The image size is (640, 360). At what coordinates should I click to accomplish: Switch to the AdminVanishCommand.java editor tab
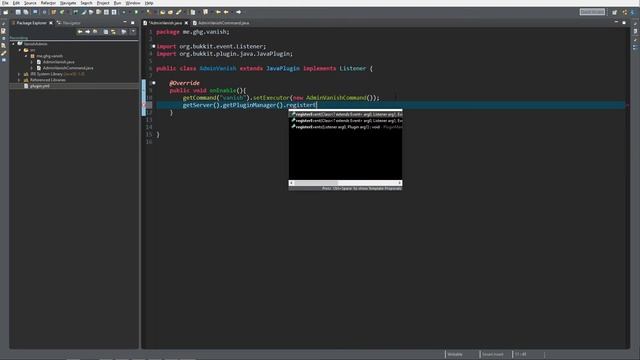(224, 23)
